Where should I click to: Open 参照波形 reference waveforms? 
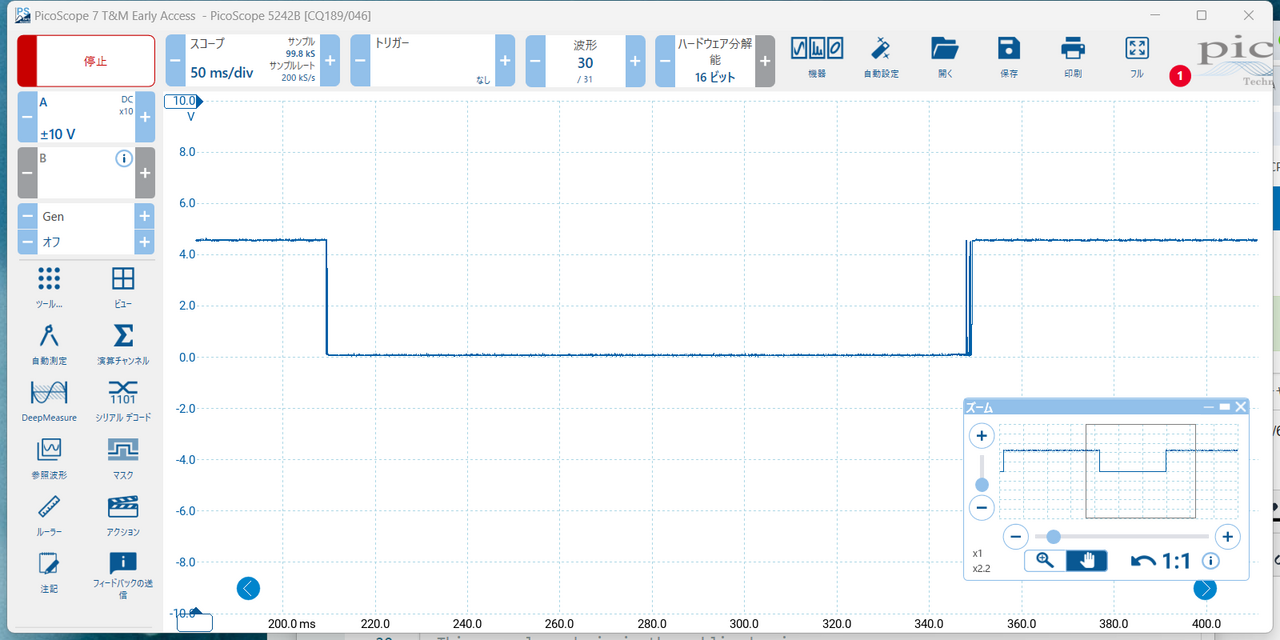(x=49, y=455)
